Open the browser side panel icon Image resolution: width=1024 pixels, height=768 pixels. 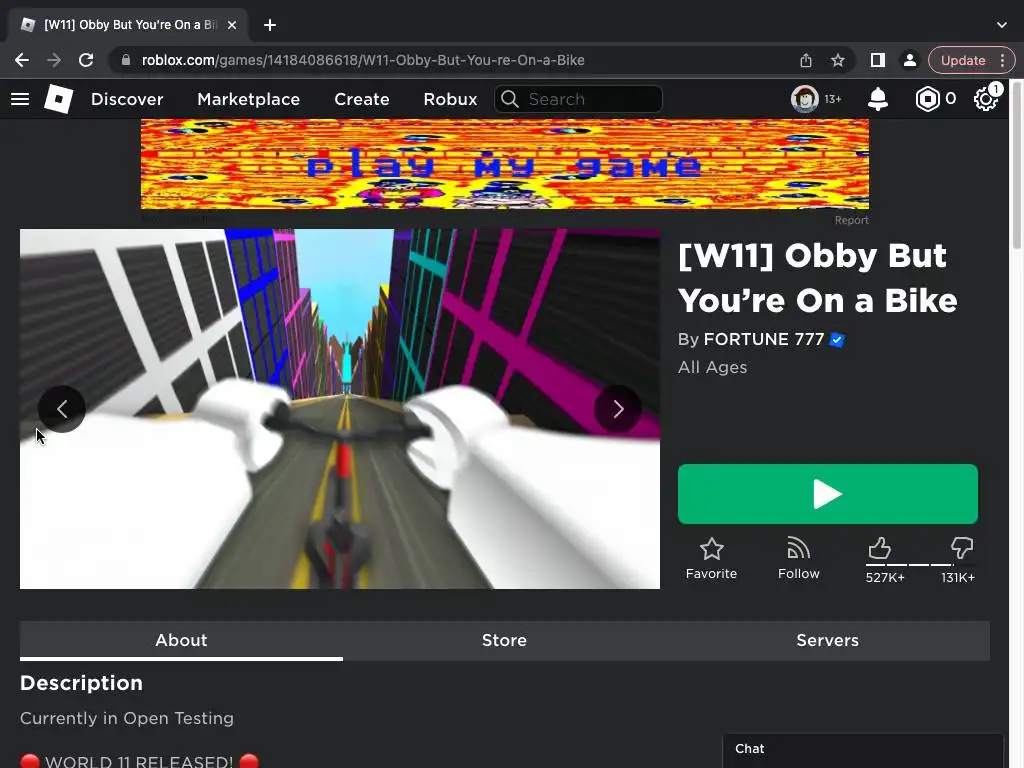pyautogui.click(x=878, y=60)
